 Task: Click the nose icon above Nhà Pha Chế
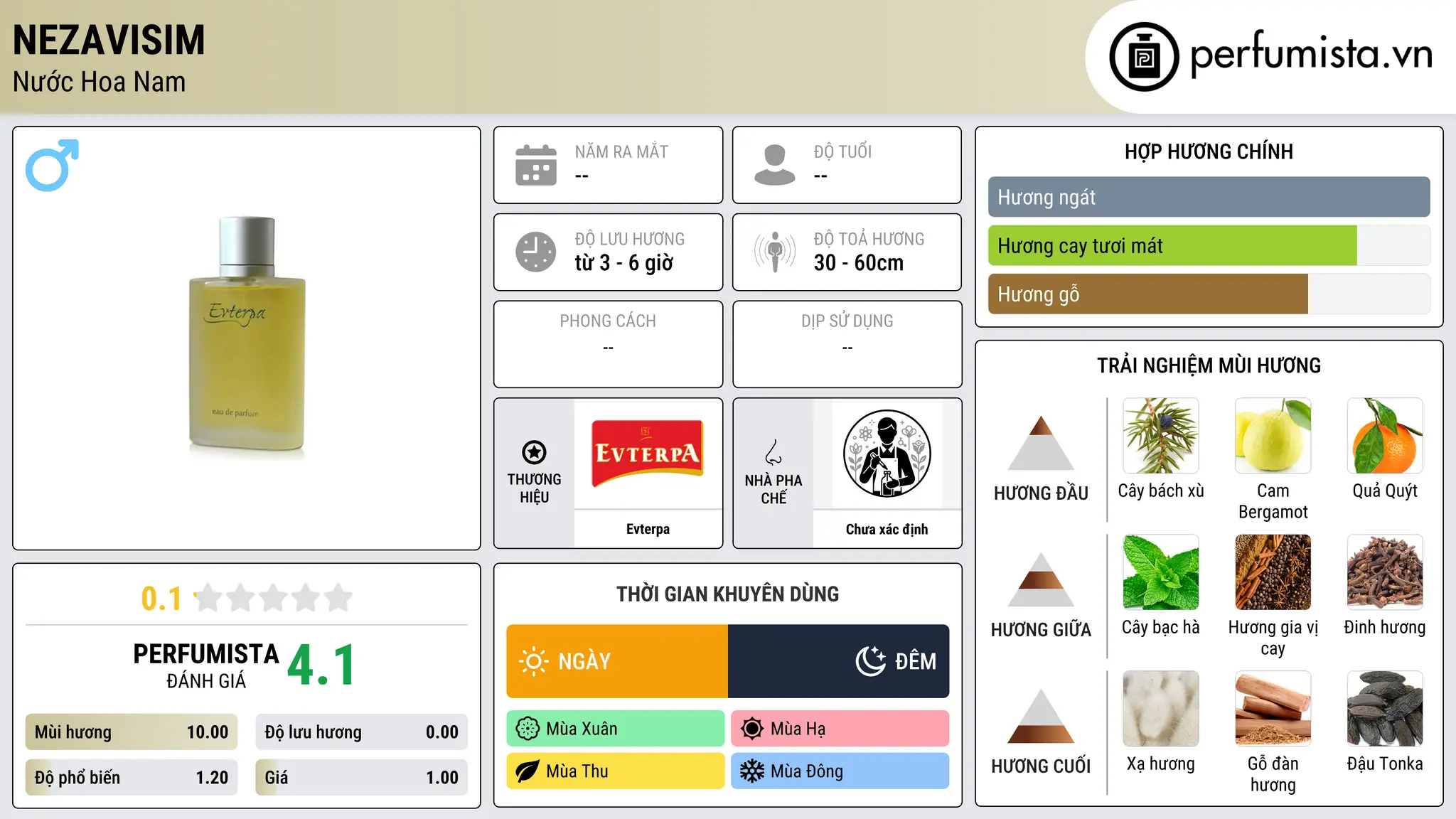(773, 452)
